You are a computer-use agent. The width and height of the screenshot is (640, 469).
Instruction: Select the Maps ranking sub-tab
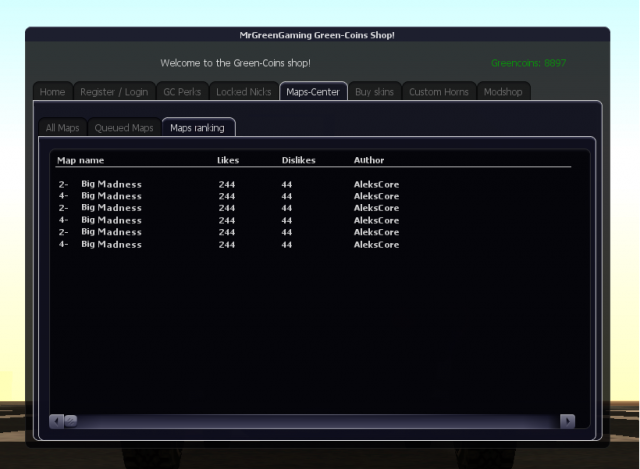point(198,128)
